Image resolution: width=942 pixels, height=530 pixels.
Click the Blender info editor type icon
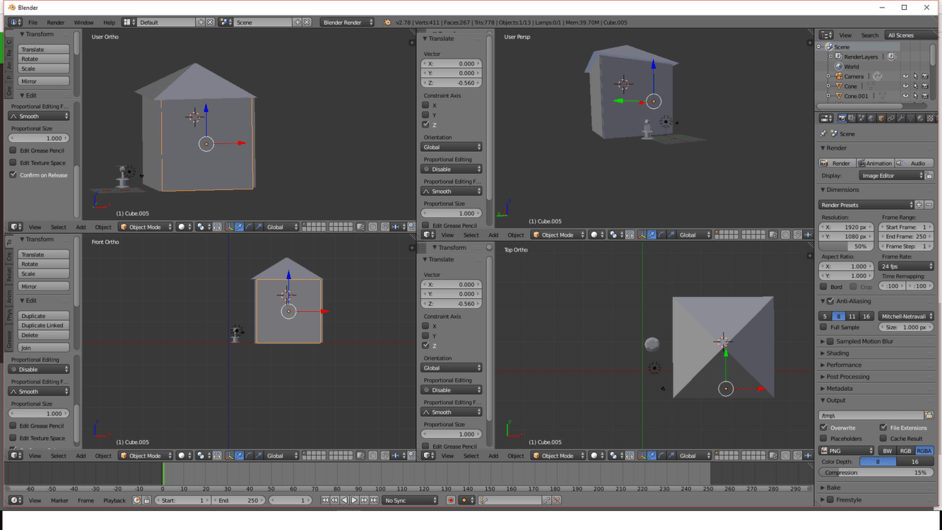tap(14, 22)
